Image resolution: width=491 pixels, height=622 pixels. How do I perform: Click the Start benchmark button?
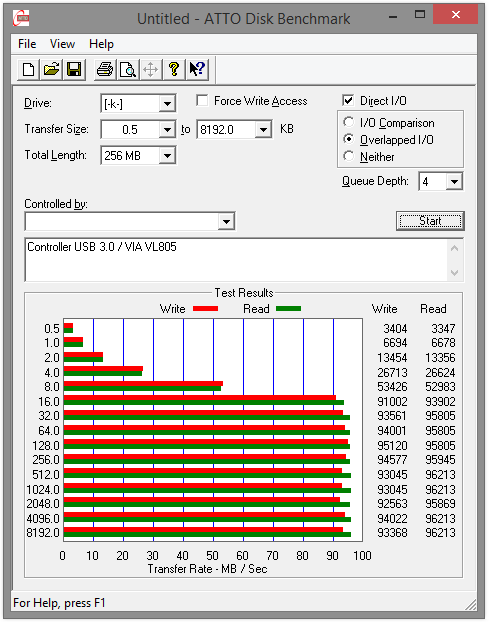(x=430, y=221)
